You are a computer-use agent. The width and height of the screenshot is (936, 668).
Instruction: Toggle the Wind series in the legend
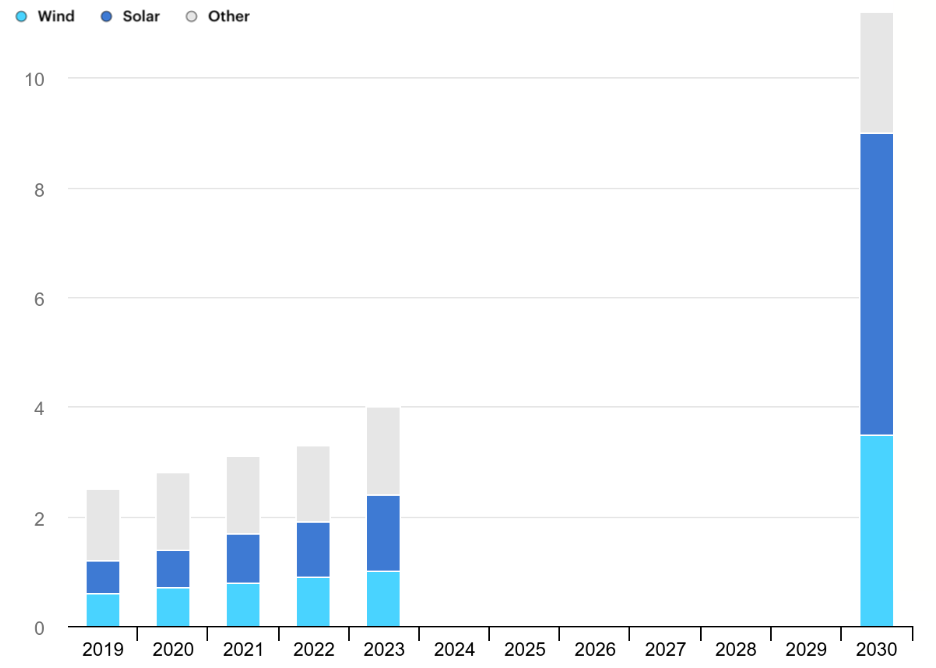point(47,16)
